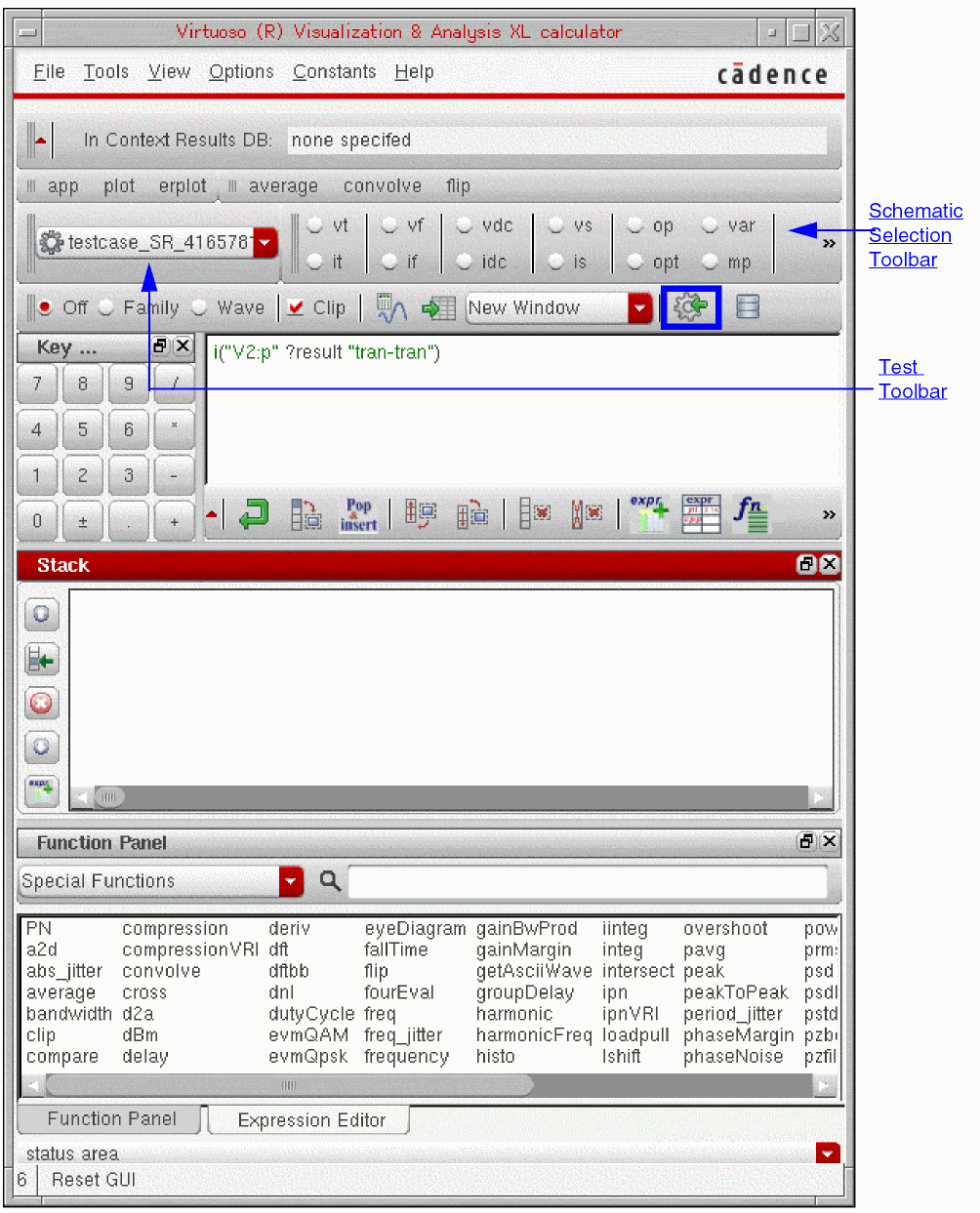
Task: Click the average toolbar button
Action: pos(283,185)
